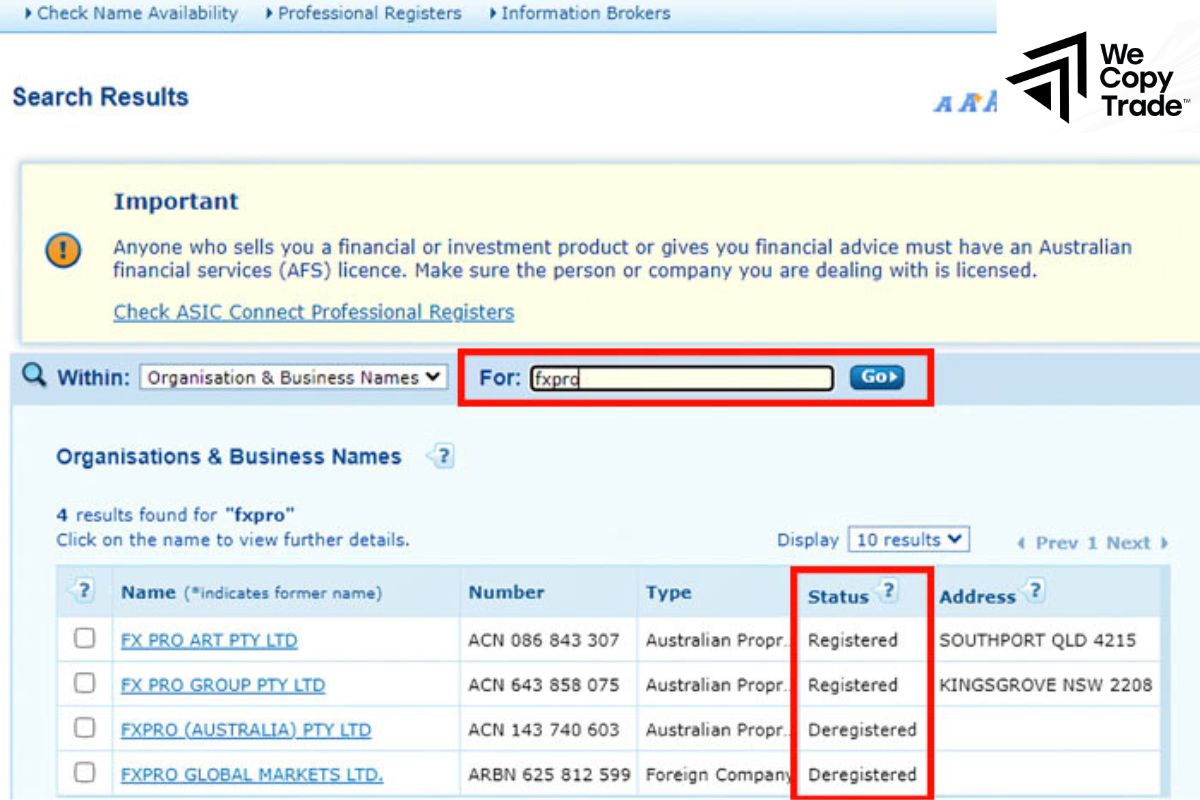The height and width of the screenshot is (800, 1200).
Task: Open help for Organisations & Business Names
Action: [x=441, y=456]
